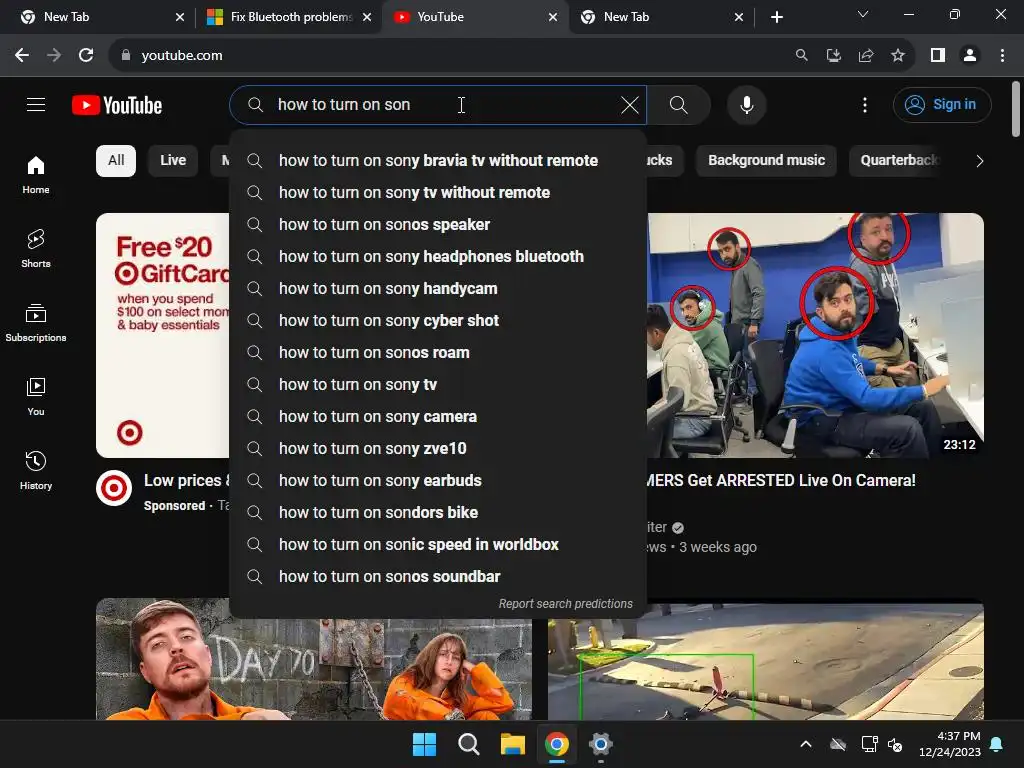Open the notifications bell in tray
The image size is (1024, 768).
click(997, 744)
